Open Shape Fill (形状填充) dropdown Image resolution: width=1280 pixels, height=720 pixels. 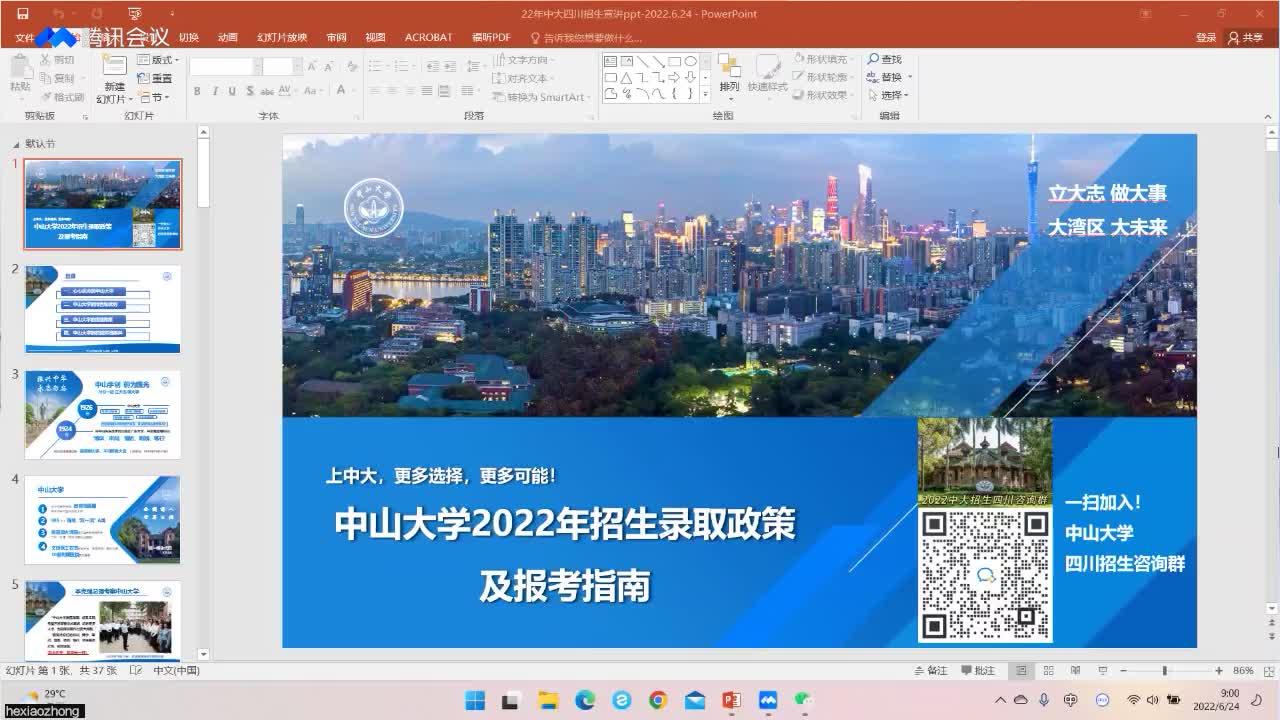point(824,60)
